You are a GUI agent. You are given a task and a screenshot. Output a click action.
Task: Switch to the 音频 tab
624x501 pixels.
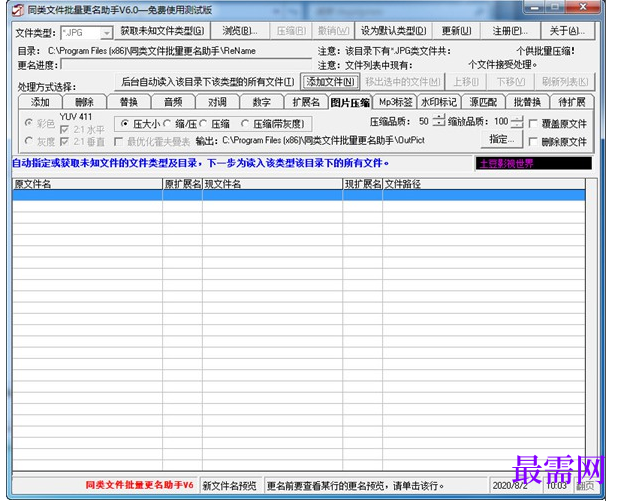(x=173, y=102)
